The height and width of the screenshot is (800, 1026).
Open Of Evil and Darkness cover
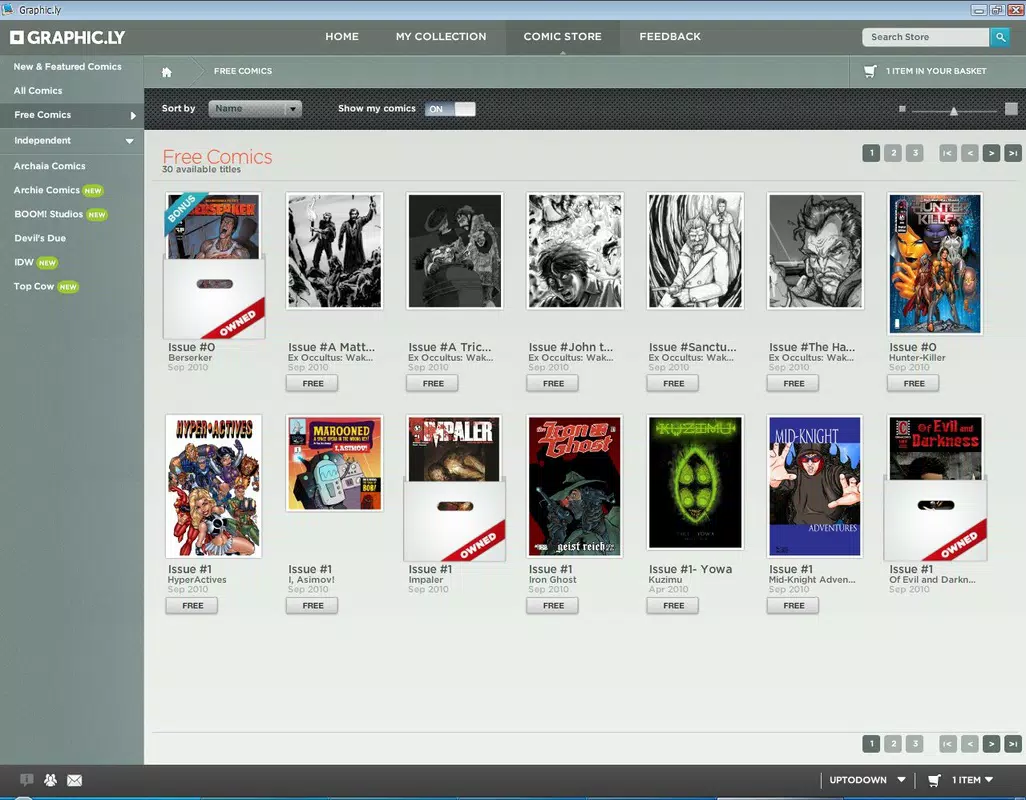(x=936, y=488)
